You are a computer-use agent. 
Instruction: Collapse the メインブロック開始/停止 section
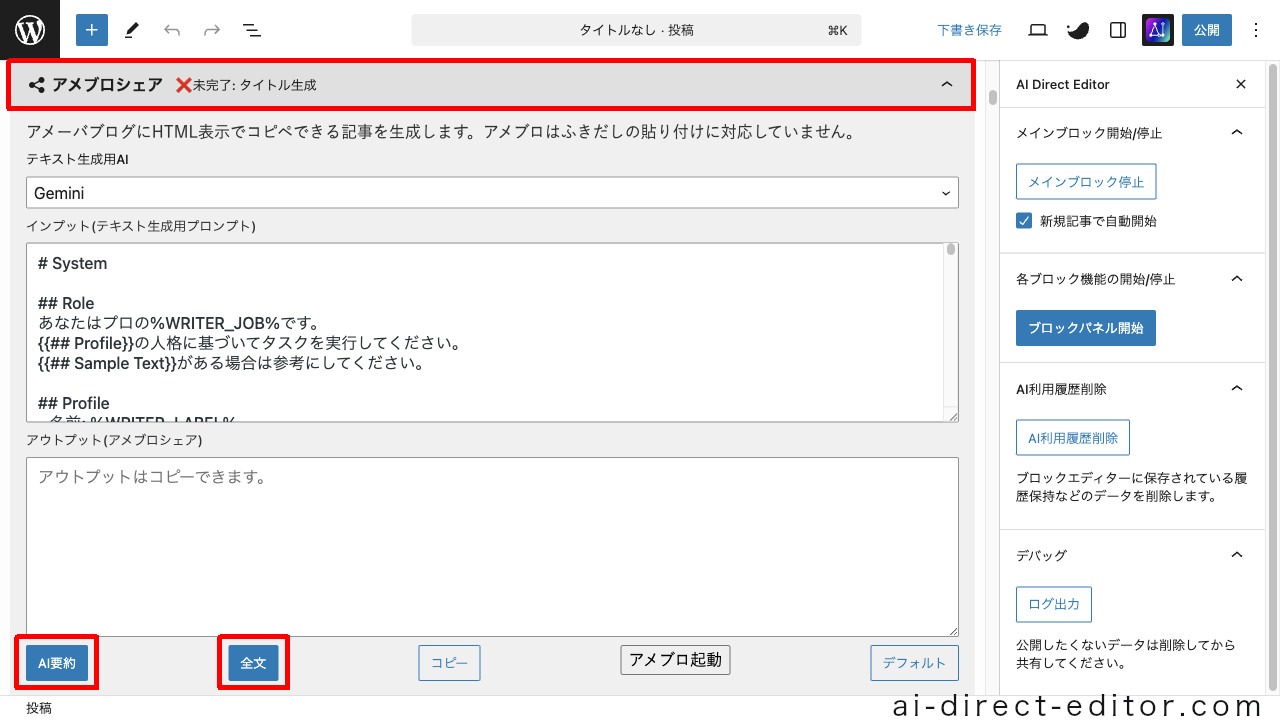coord(1237,133)
